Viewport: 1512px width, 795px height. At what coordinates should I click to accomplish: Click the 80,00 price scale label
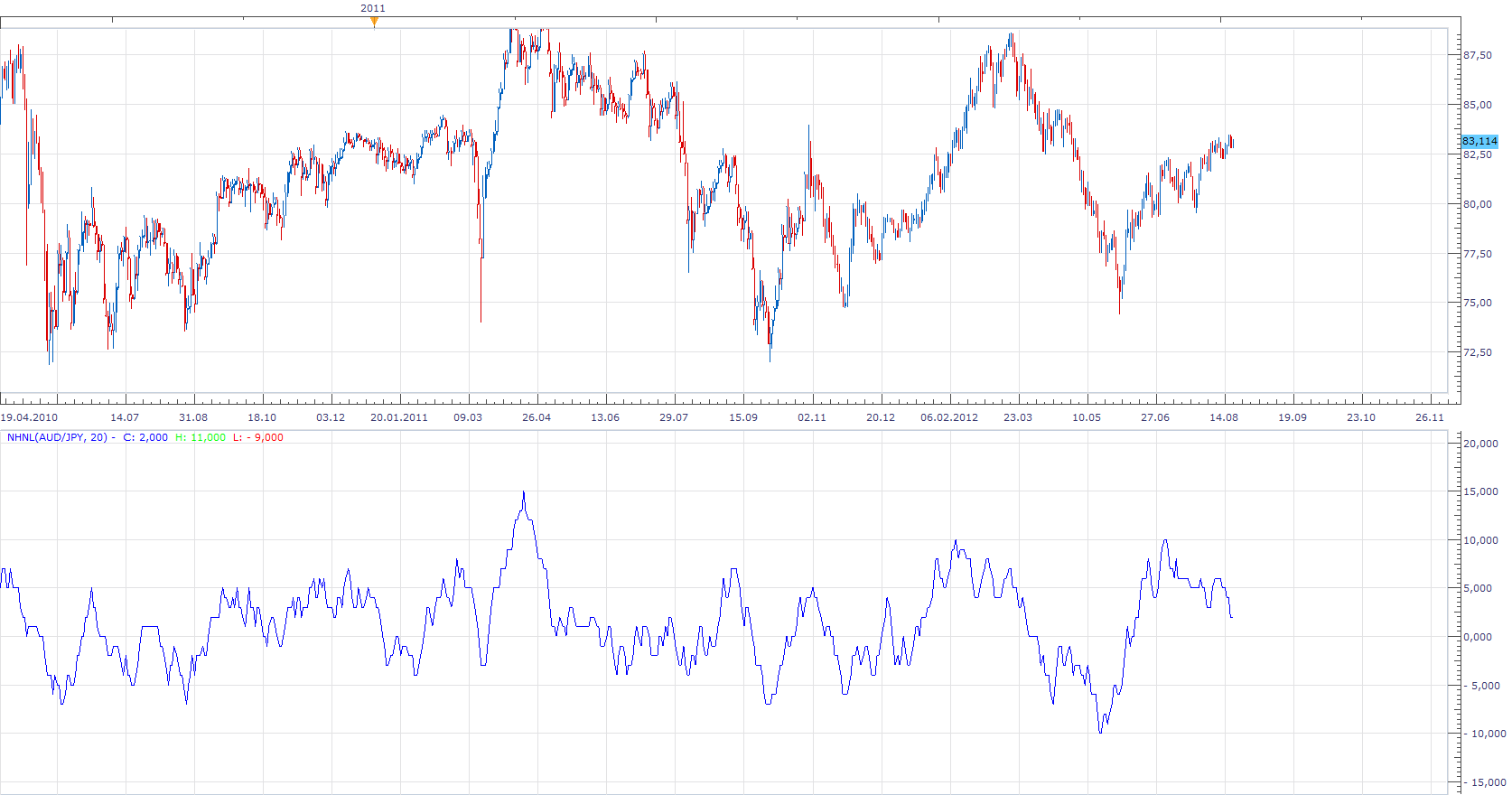pyautogui.click(x=1478, y=204)
